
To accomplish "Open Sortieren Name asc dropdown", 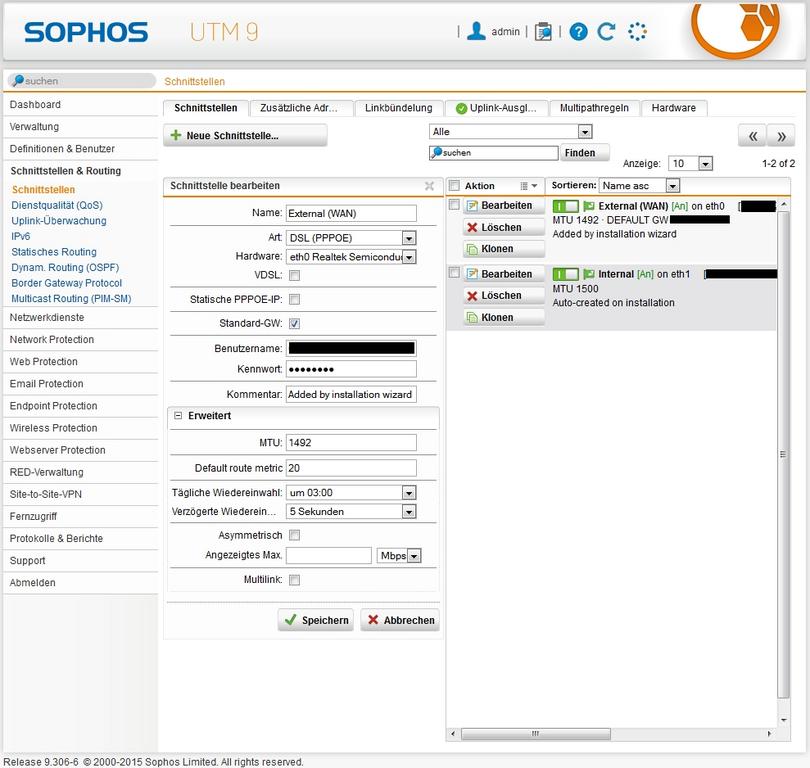I will tap(640, 185).
